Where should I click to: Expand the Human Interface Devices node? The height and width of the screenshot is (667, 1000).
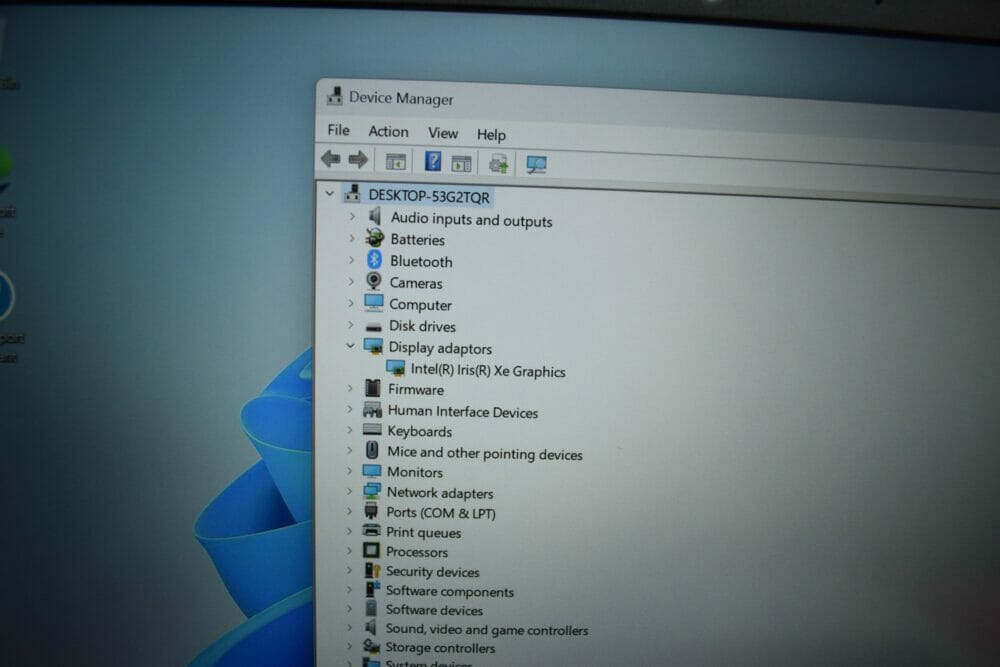pyautogui.click(x=350, y=409)
